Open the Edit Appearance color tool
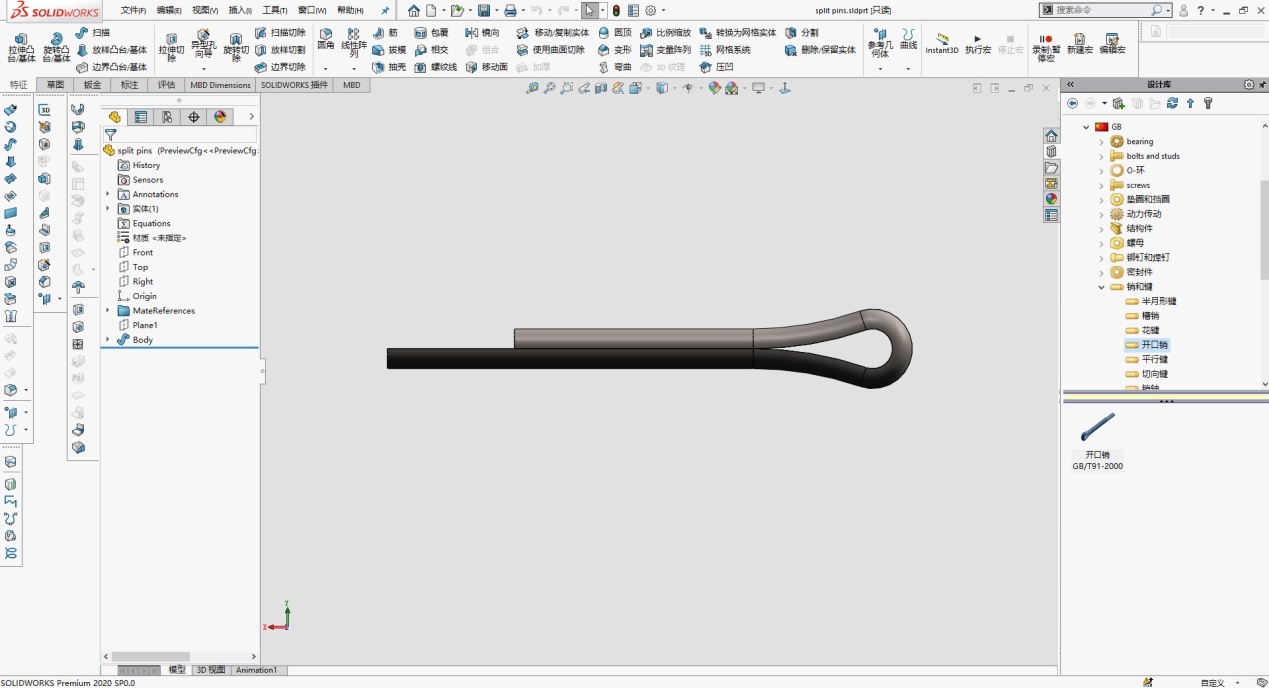This screenshot has width=1269, height=688. click(x=713, y=86)
